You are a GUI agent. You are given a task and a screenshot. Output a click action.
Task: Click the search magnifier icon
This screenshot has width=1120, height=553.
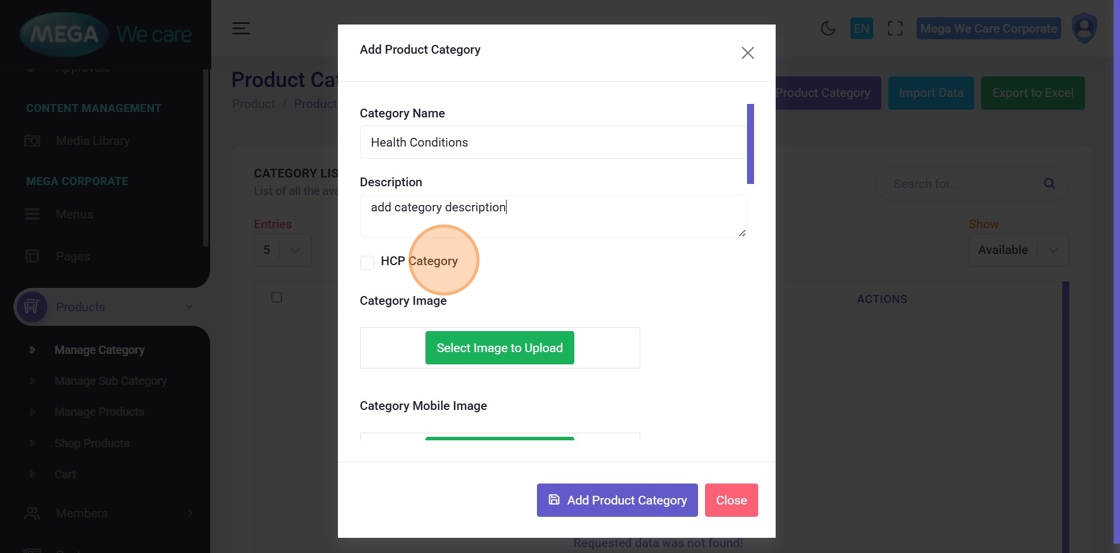click(1049, 184)
